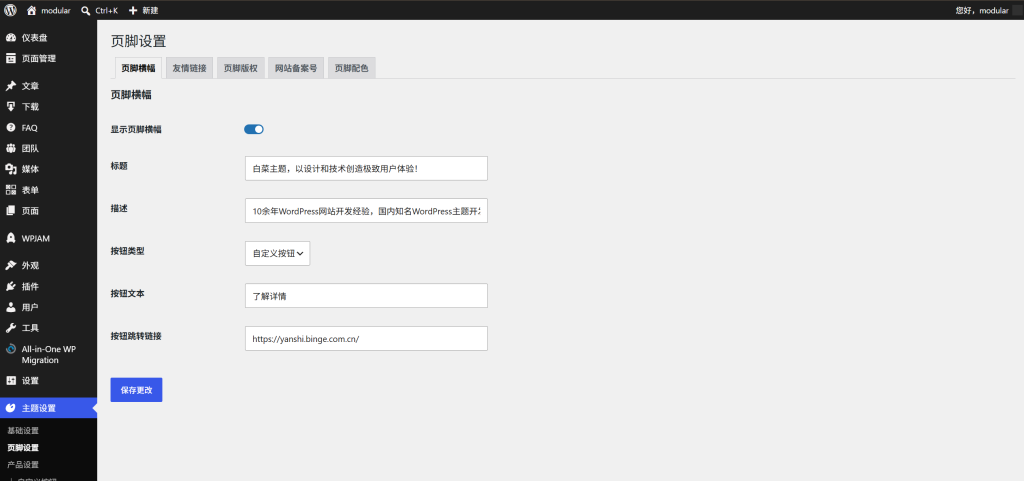Click into the 标题 input field
Image resolution: width=1024 pixels, height=481 pixels.
366,168
